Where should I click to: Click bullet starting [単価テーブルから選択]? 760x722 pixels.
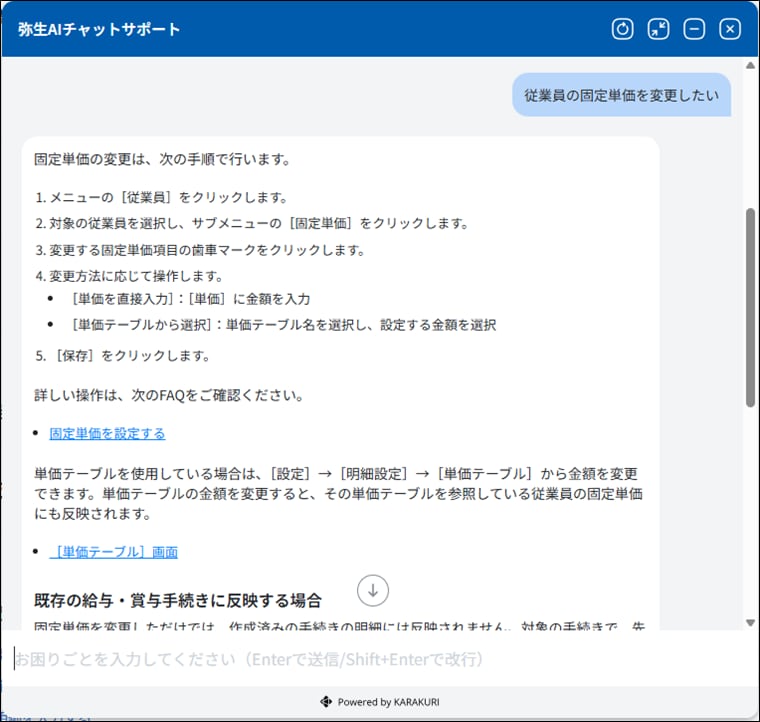pos(284,325)
